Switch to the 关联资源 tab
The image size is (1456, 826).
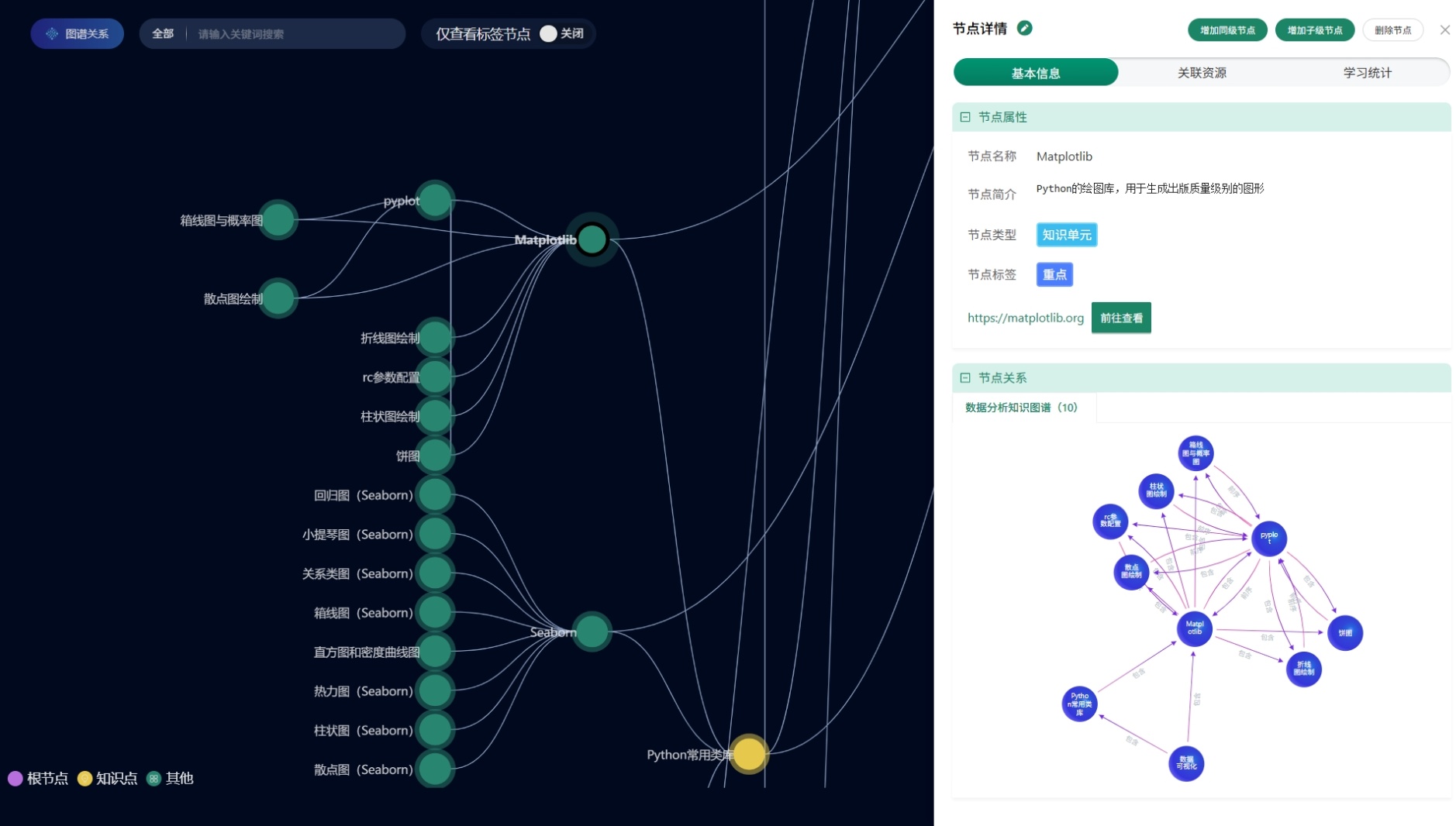(x=1201, y=73)
